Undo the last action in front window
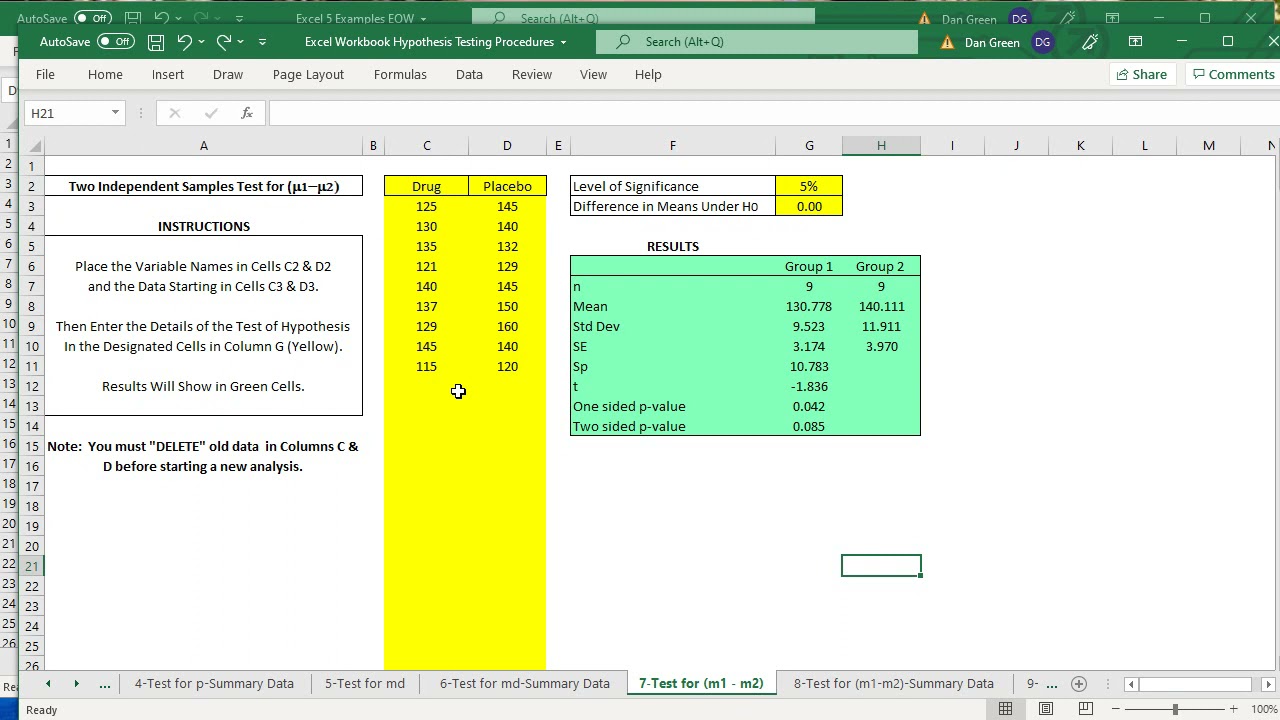This screenshot has width=1280, height=720. click(x=184, y=42)
